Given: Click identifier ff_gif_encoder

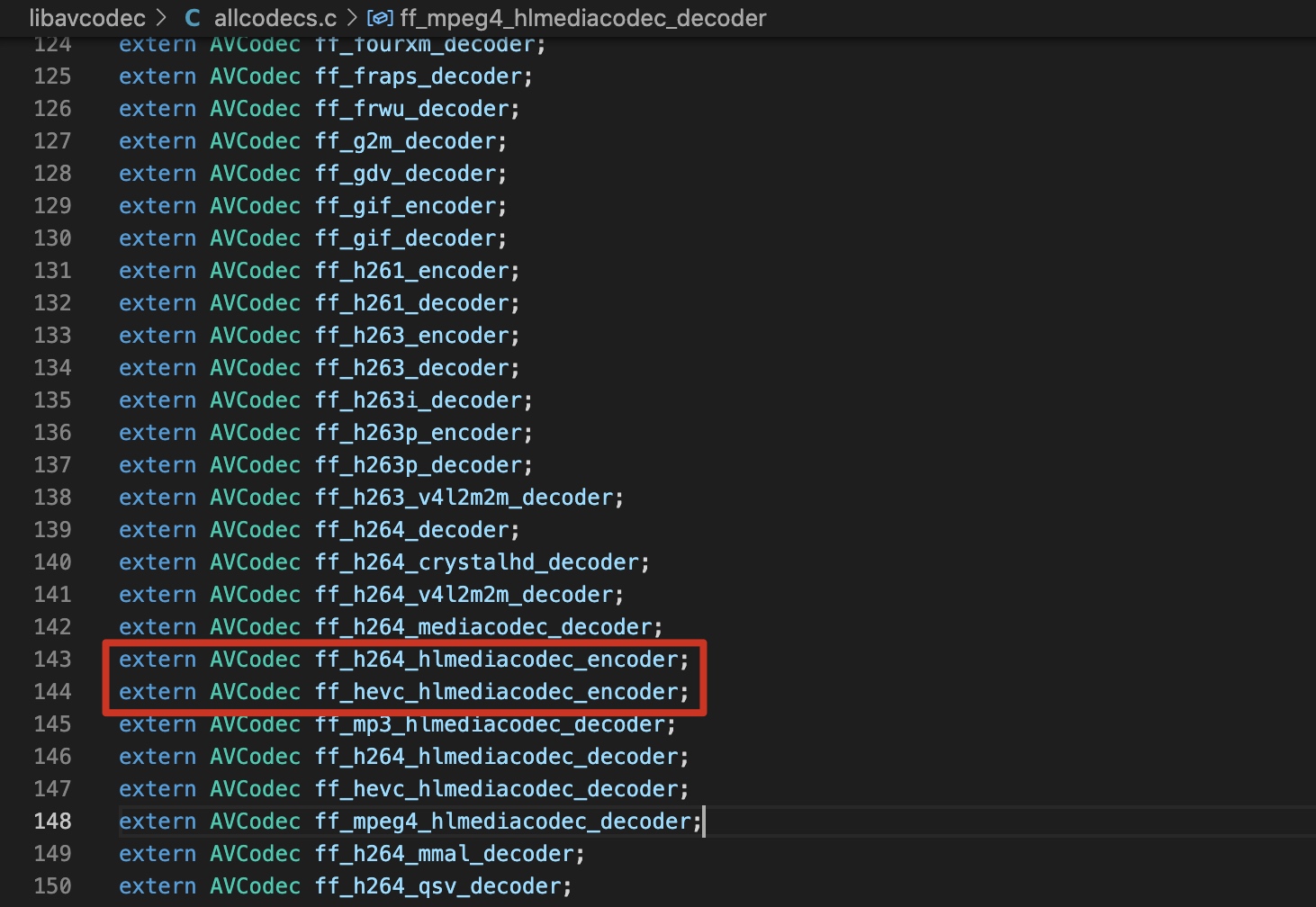Looking at the screenshot, I should 406,206.
